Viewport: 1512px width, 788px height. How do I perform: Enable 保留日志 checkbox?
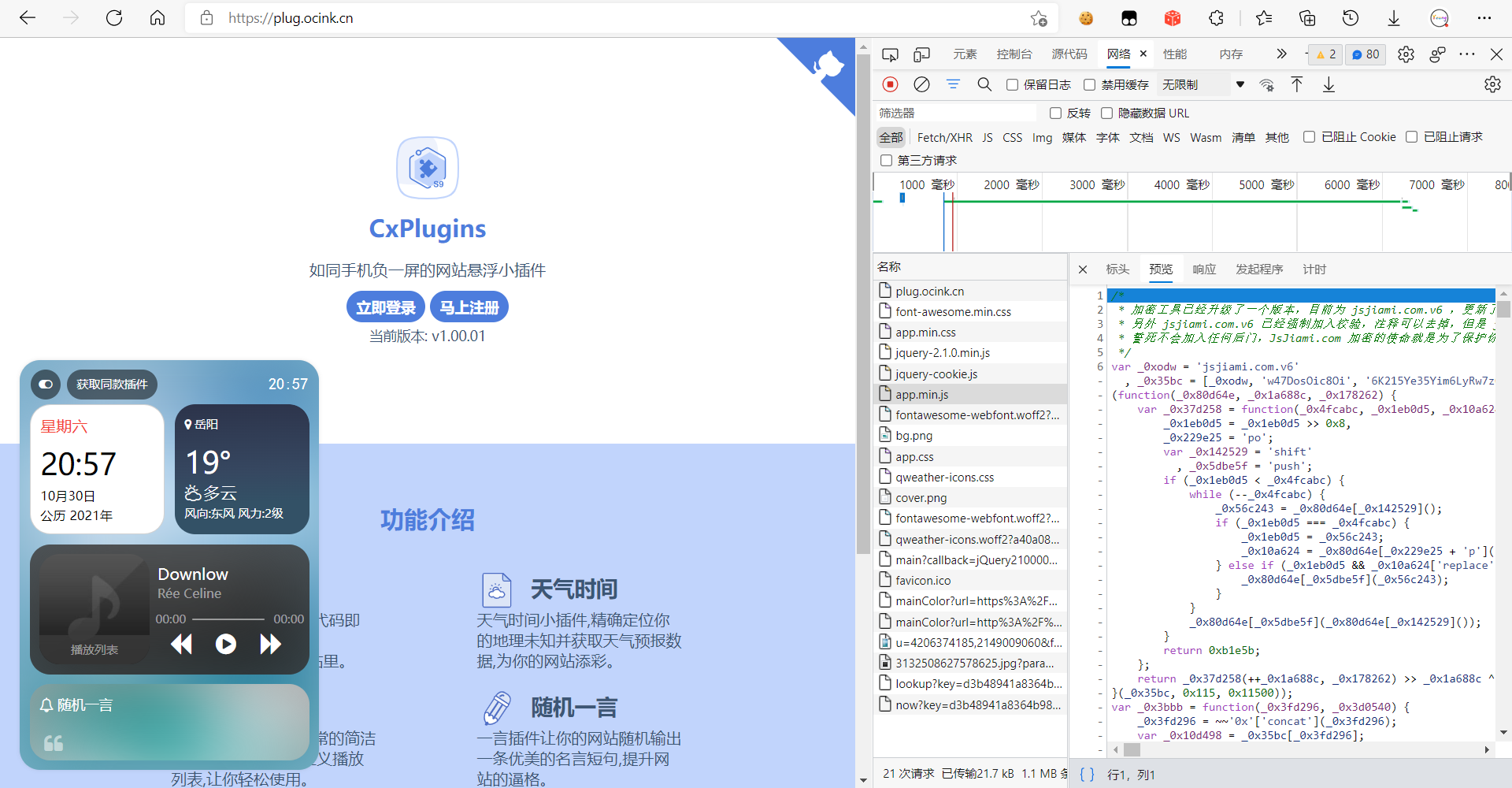pos(1013,84)
